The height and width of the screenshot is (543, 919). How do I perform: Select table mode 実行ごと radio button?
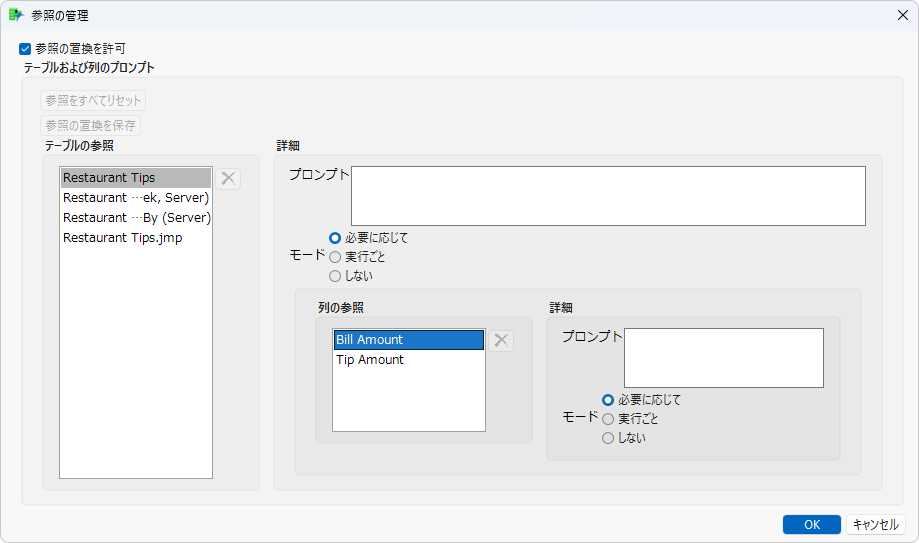coord(335,257)
